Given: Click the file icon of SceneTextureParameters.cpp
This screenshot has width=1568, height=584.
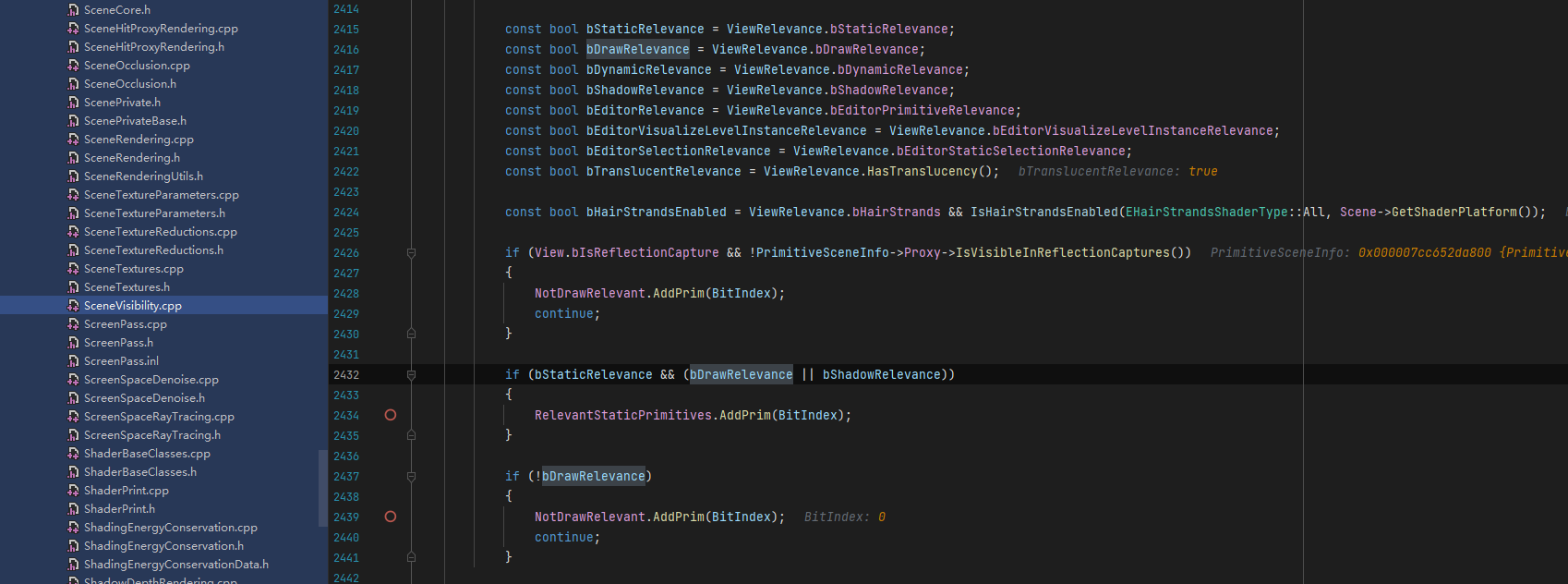Looking at the screenshot, I should [73, 195].
